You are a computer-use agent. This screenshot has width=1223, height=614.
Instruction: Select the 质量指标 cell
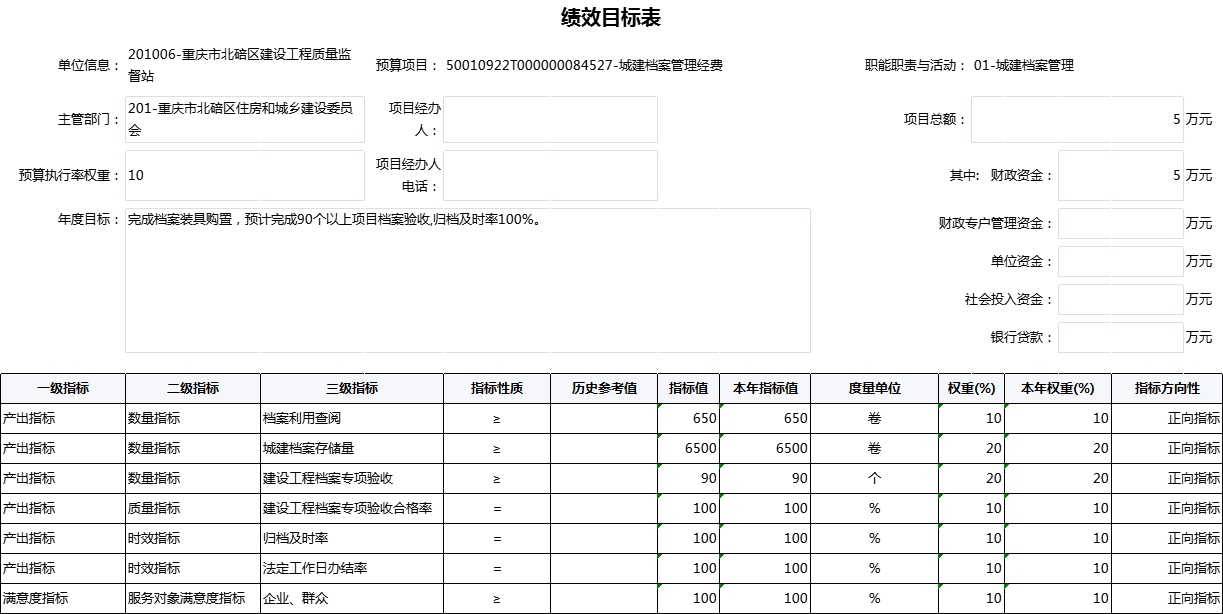pos(193,508)
